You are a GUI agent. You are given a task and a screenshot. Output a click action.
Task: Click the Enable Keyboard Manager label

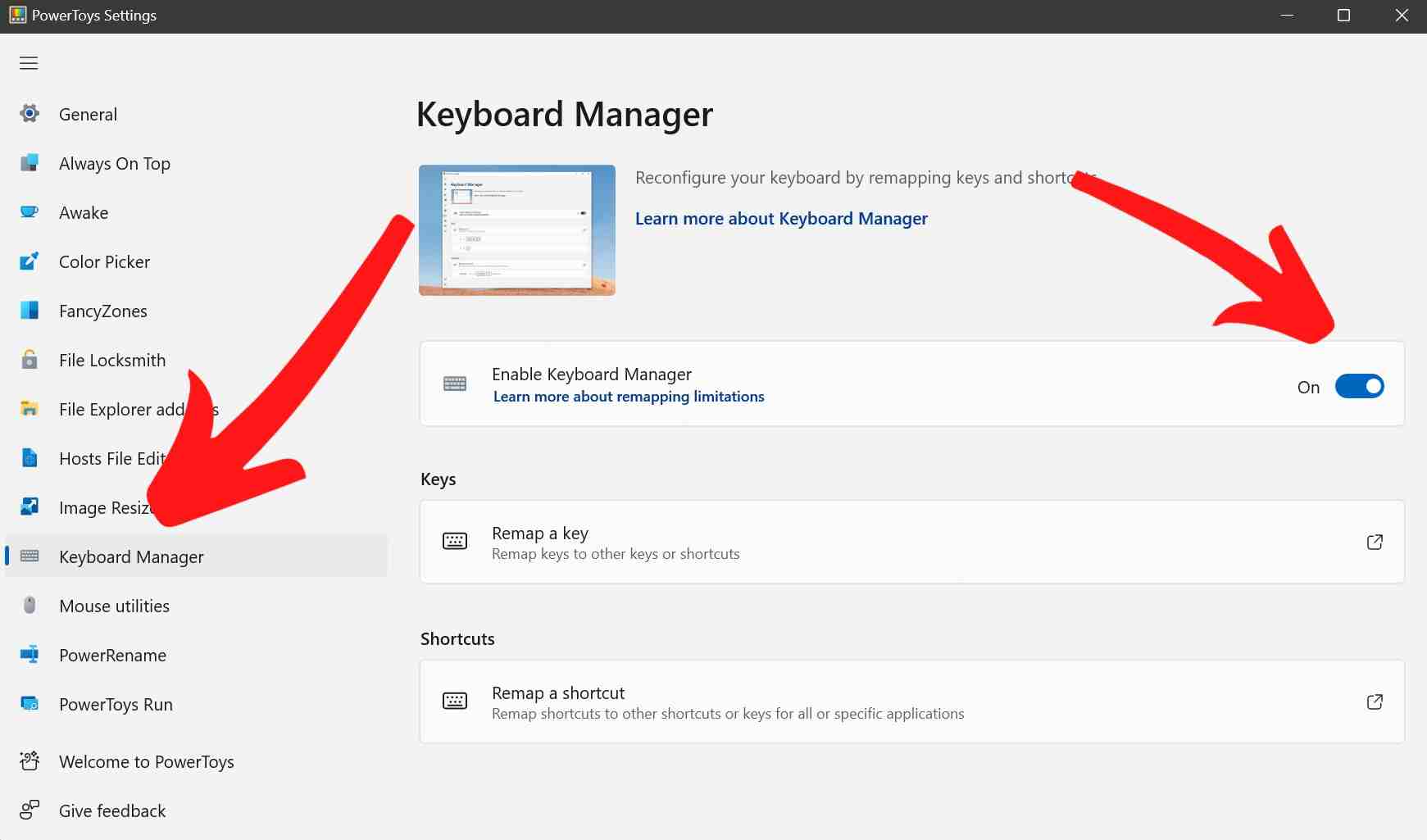(x=592, y=375)
